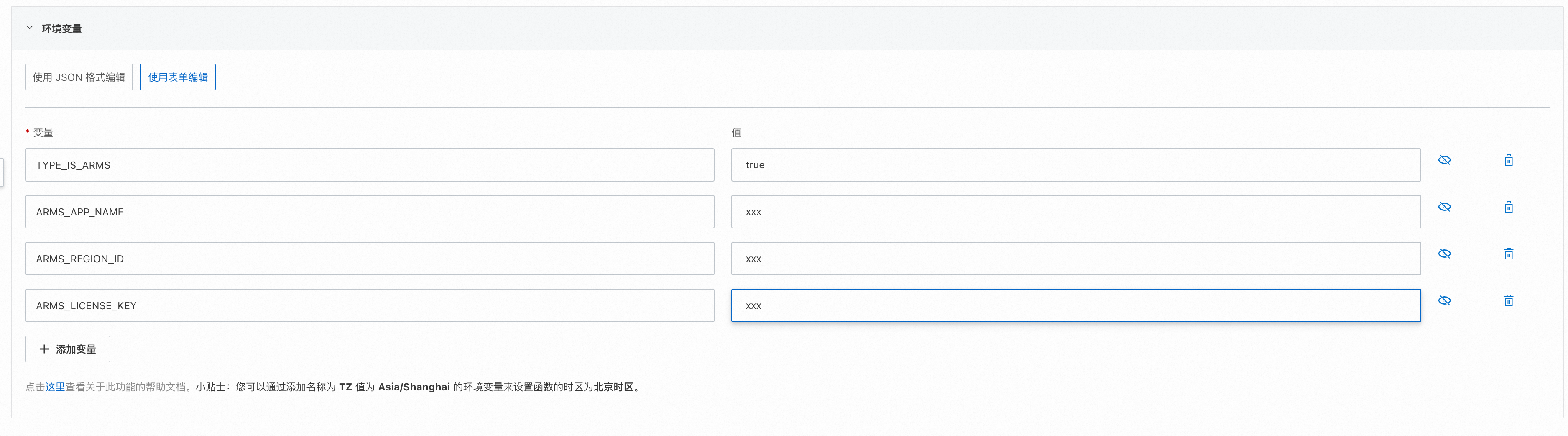
Task: Click the Asia/Shanghai text in the tip
Action: tap(414, 387)
